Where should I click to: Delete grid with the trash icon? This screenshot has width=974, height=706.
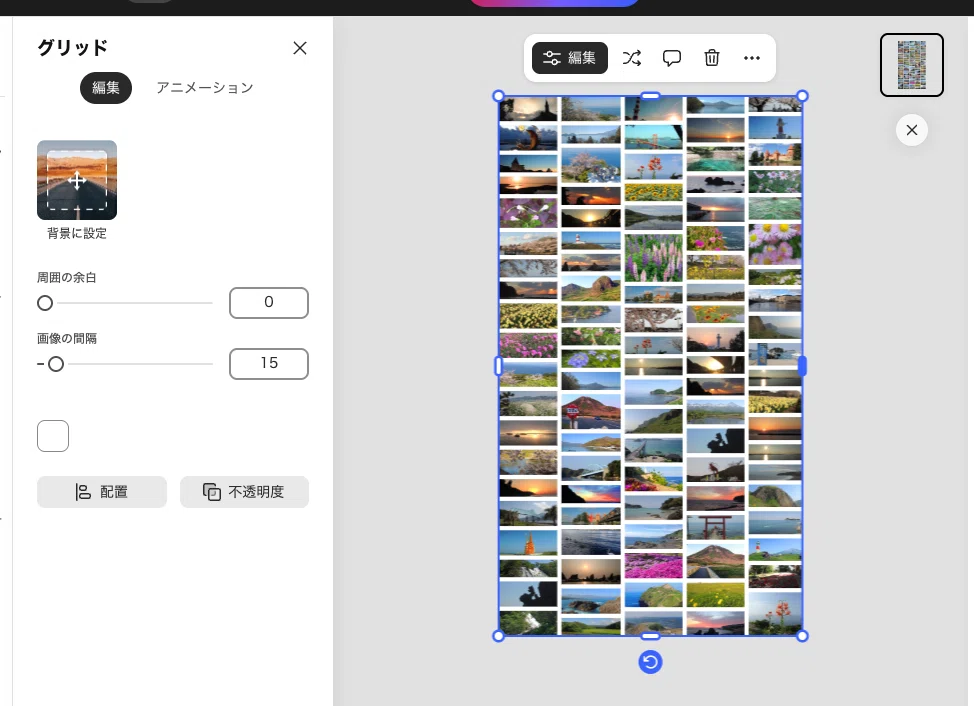pos(712,58)
